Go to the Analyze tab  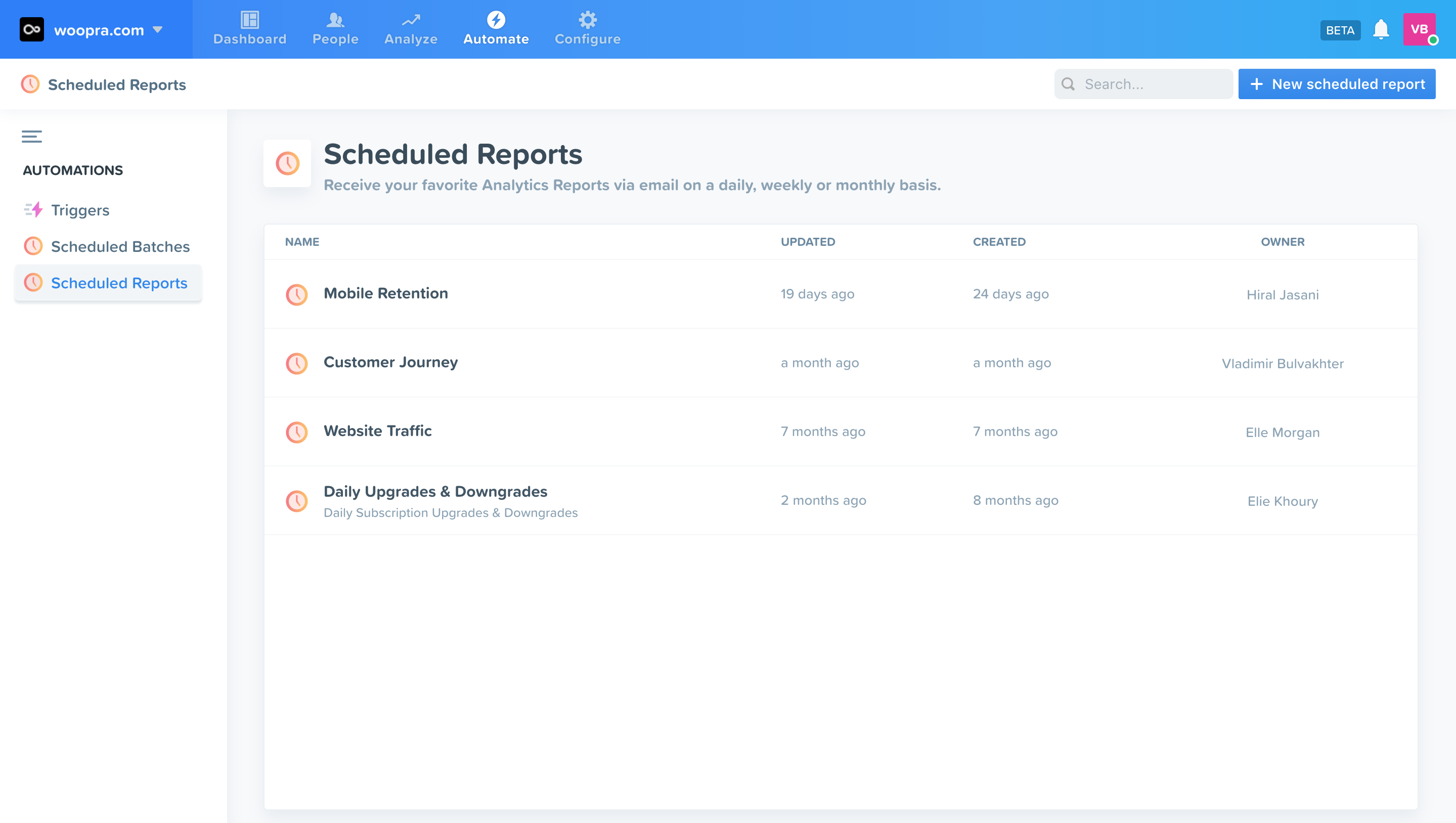[x=410, y=29]
